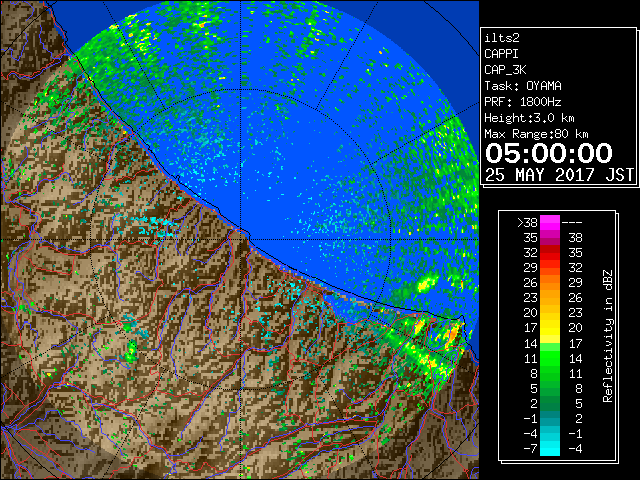
Task: Click the "Max Range:80 km" text
Action: [536, 134]
